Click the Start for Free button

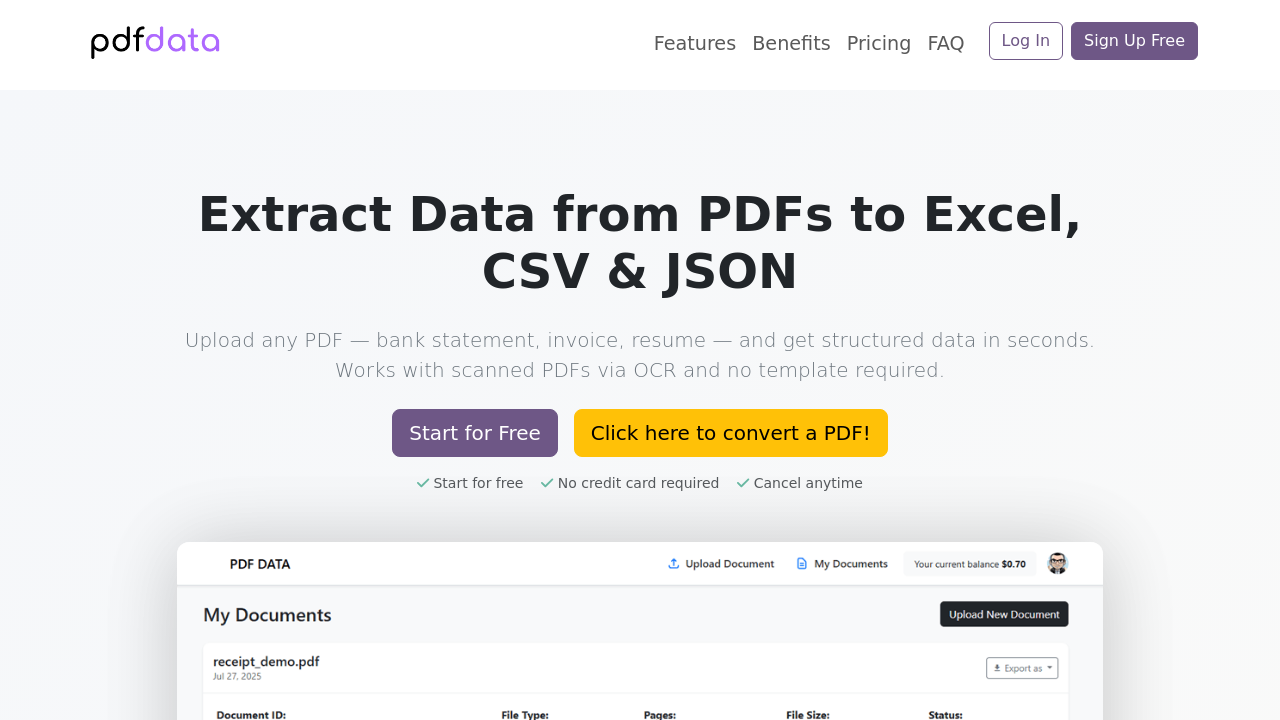point(474,433)
